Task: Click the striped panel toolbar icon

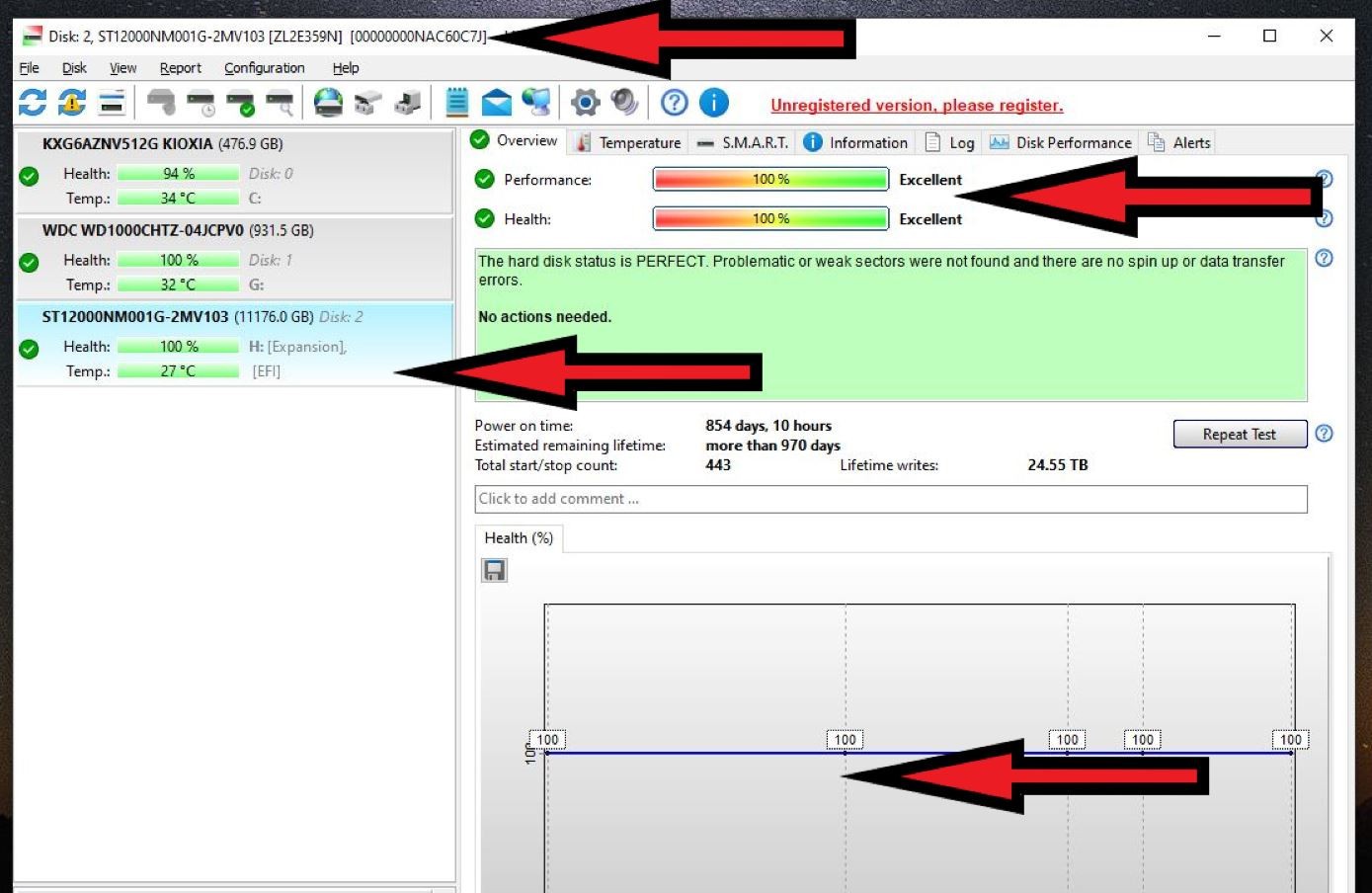Action: pyautogui.click(x=112, y=103)
